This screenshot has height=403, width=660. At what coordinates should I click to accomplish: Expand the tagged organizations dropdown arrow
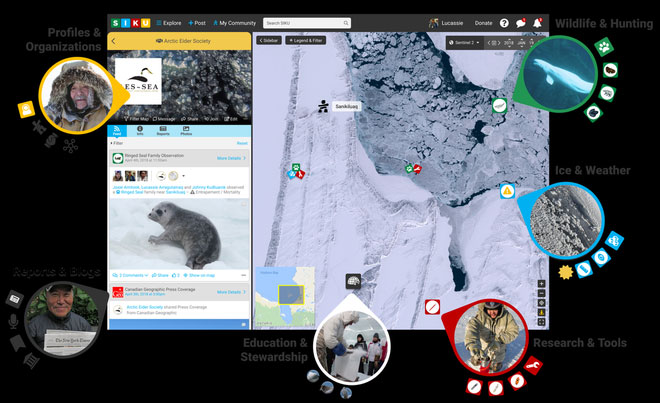(x=184, y=176)
